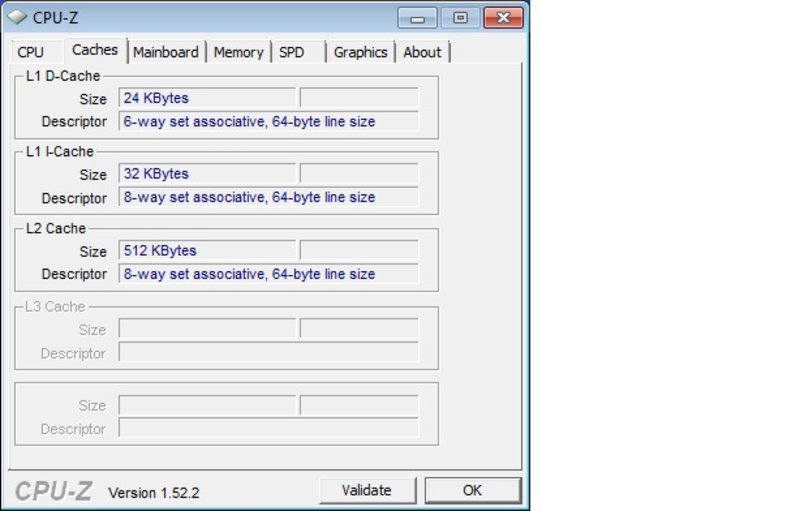Open the Memory tab

[238, 52]
